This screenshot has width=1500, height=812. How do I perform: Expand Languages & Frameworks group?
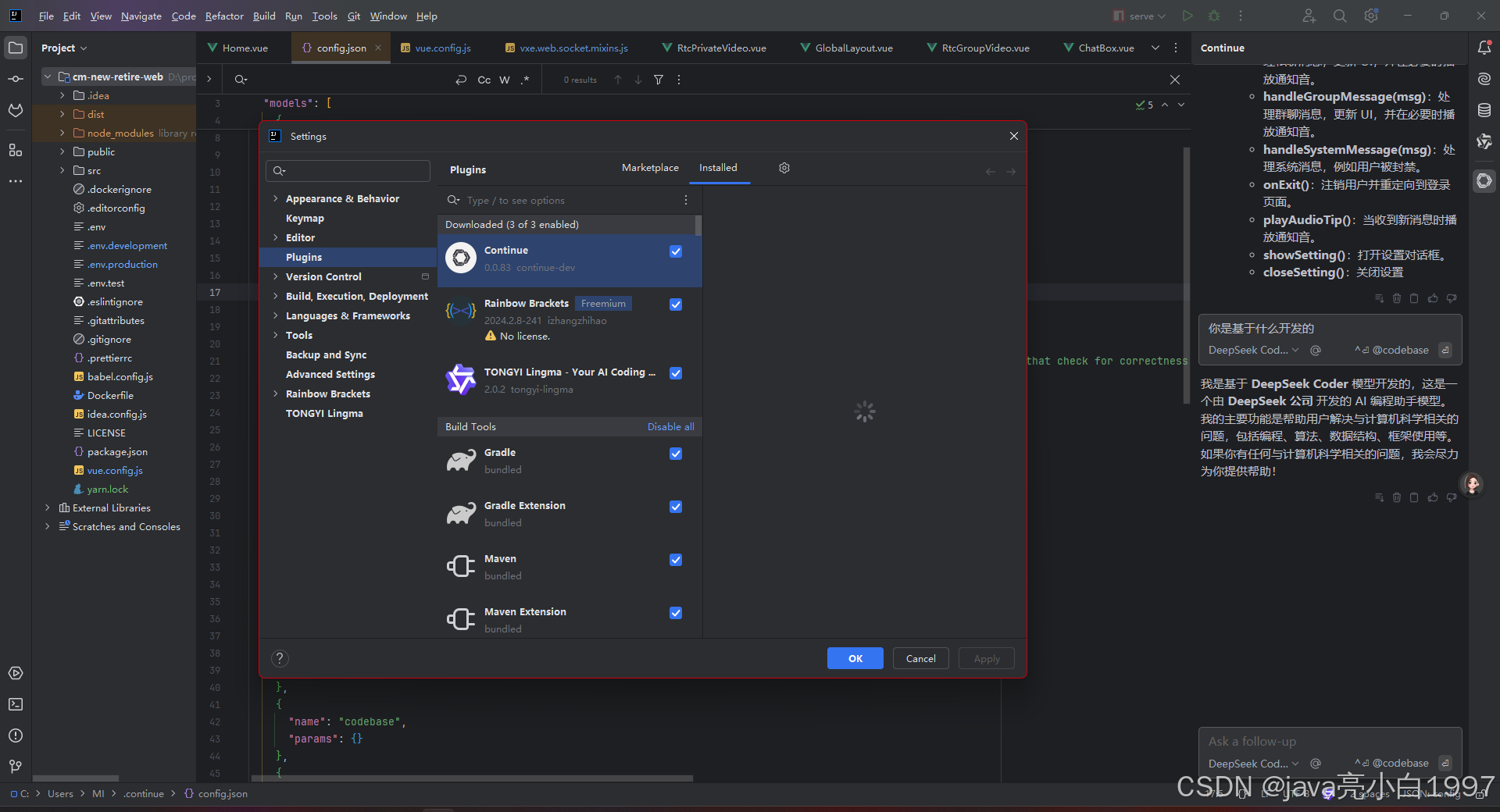(275, 316)
